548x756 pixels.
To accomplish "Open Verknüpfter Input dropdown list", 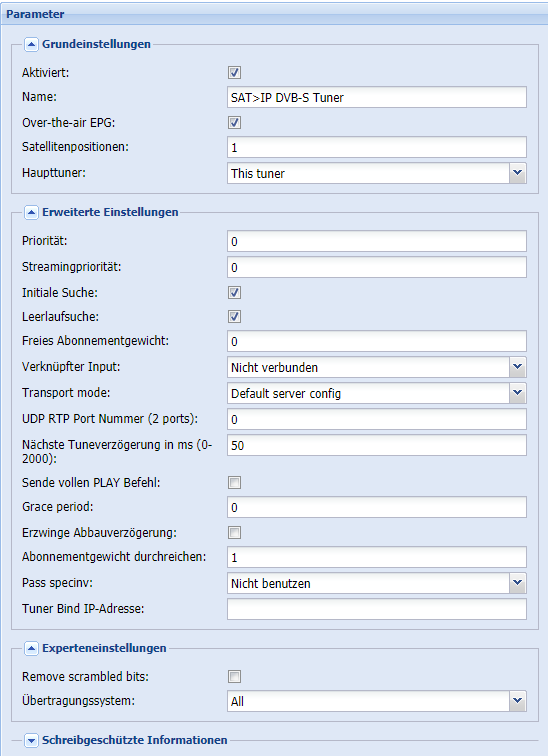I will tap(518, 367).
